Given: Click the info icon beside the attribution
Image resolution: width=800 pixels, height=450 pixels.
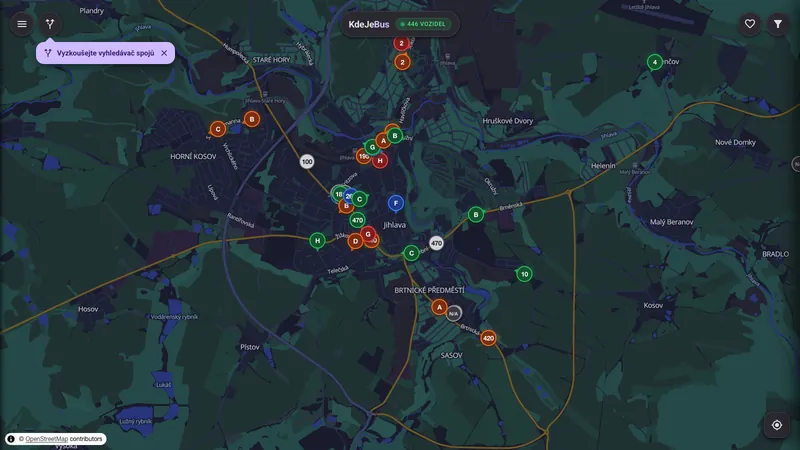Looking at the screenshot, I should pos(11,439).
